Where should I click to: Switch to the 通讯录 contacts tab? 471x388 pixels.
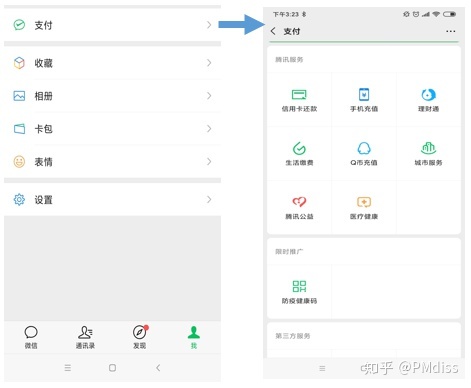(x=85, y=337)
